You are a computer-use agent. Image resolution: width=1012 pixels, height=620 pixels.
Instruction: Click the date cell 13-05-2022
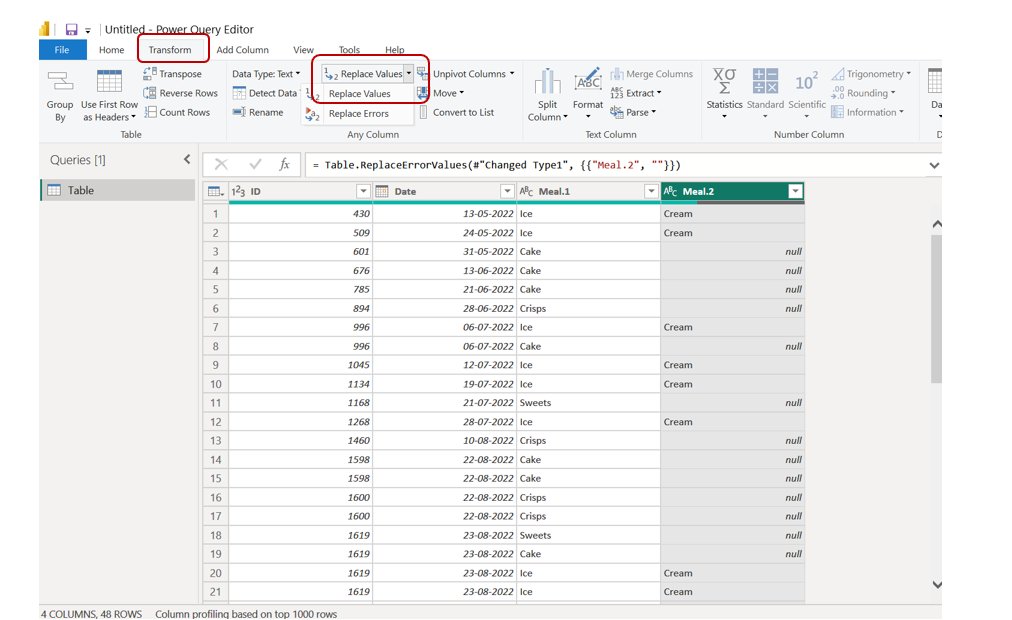pyautogui.click(x=445, y=214)
